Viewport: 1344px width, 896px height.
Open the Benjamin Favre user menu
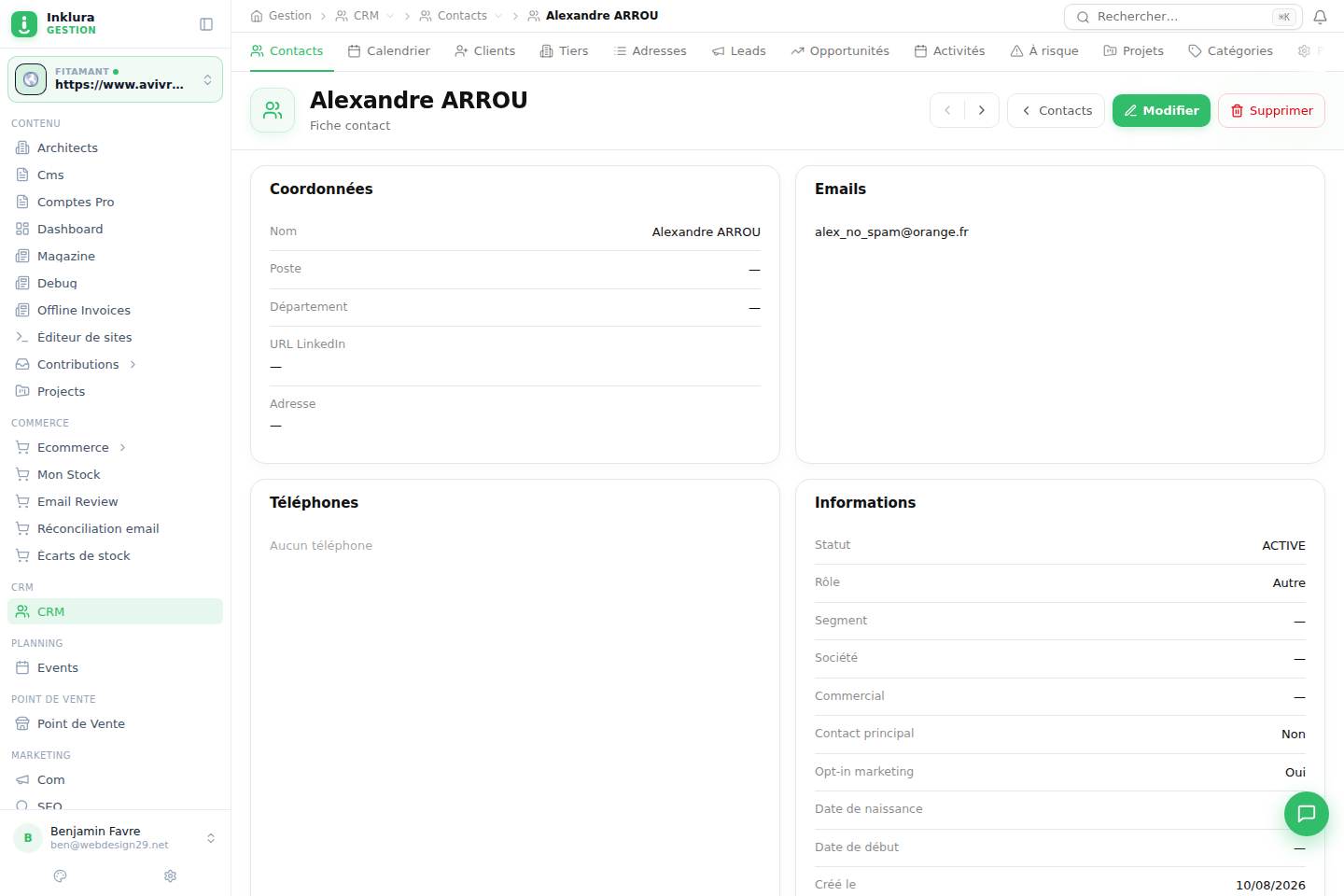(x=116, y=837)
